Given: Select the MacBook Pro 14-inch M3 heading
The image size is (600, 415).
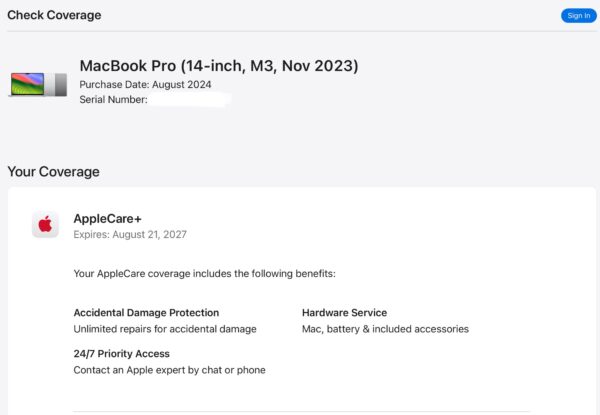Looking at the screenshot, I should coord(219,66).
